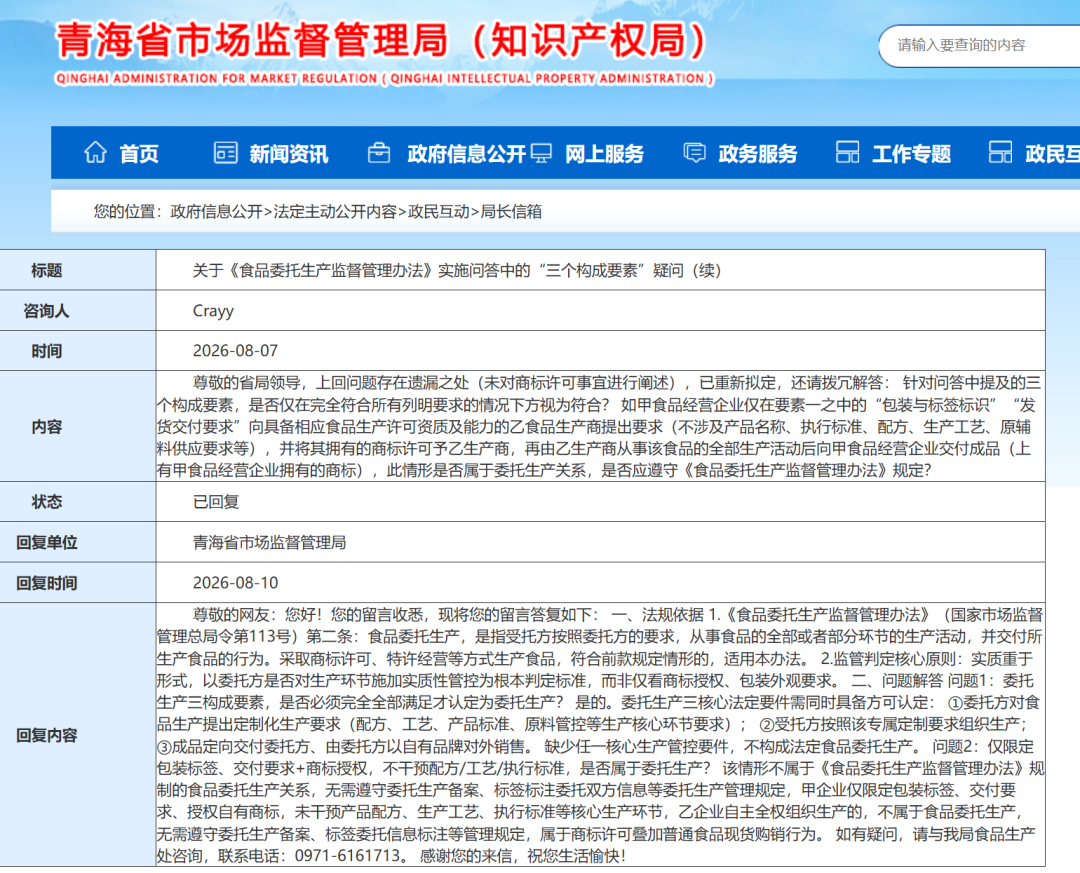Click the layout icon beside 工作专题
1080x873 pixels.
pyautogui.click(x=847, y=152)
